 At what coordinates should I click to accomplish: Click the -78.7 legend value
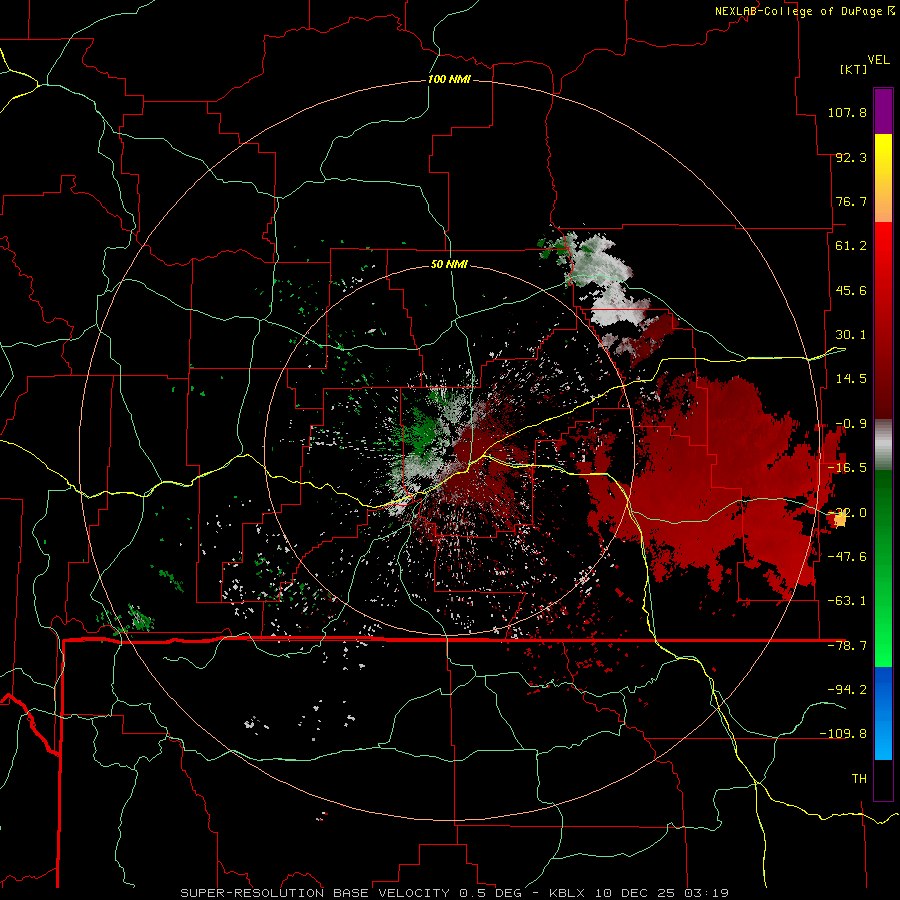(847, 646)
